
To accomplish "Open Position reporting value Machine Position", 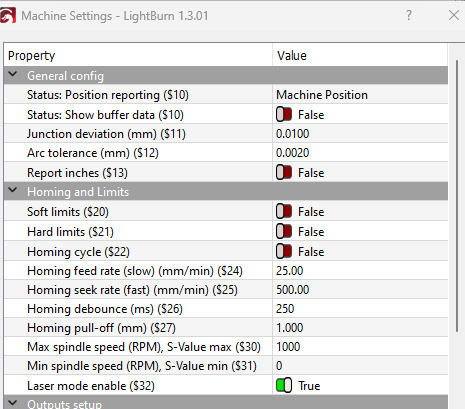I will tap(322, 95).
